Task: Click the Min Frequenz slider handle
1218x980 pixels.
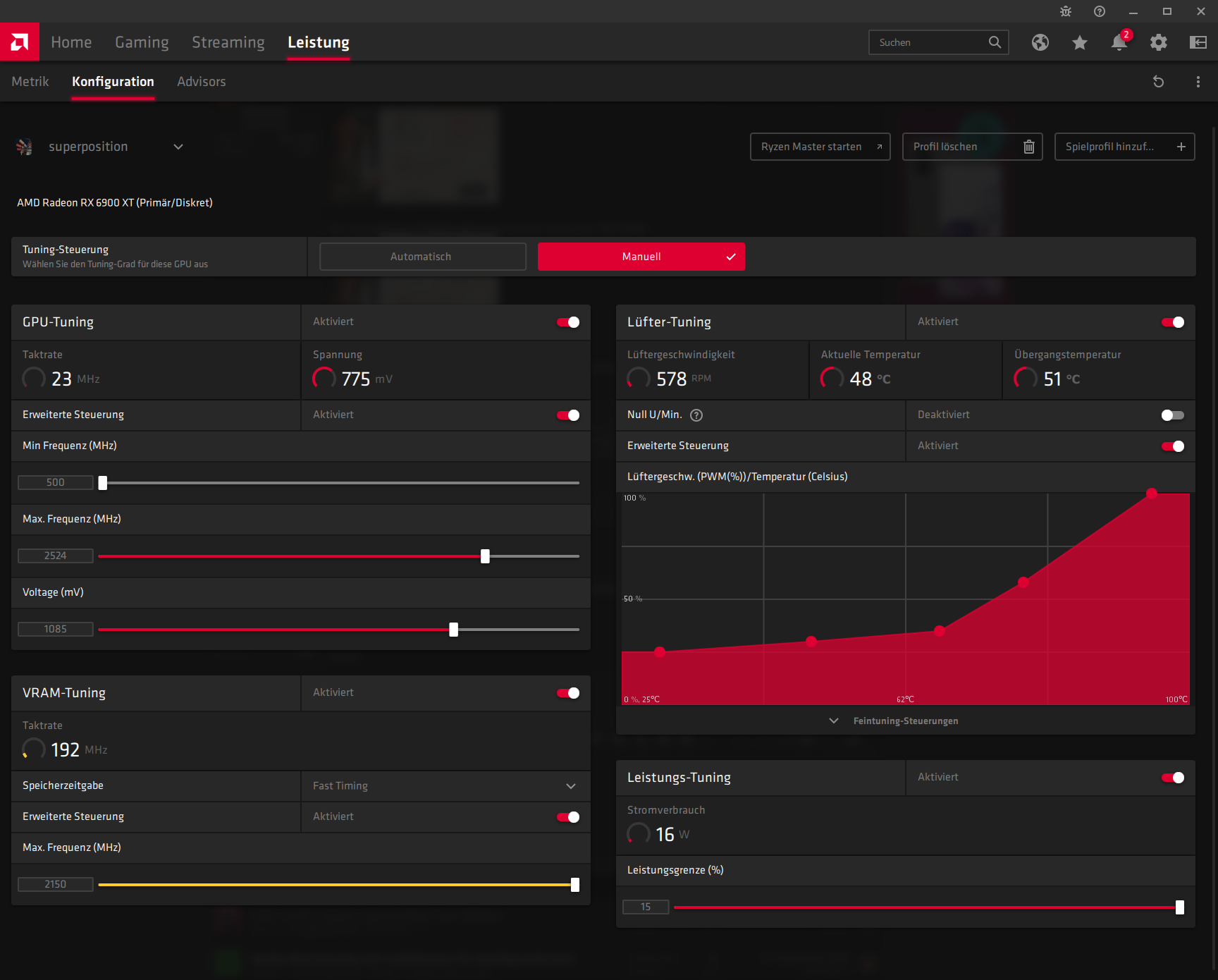Action: pos(103,483)
